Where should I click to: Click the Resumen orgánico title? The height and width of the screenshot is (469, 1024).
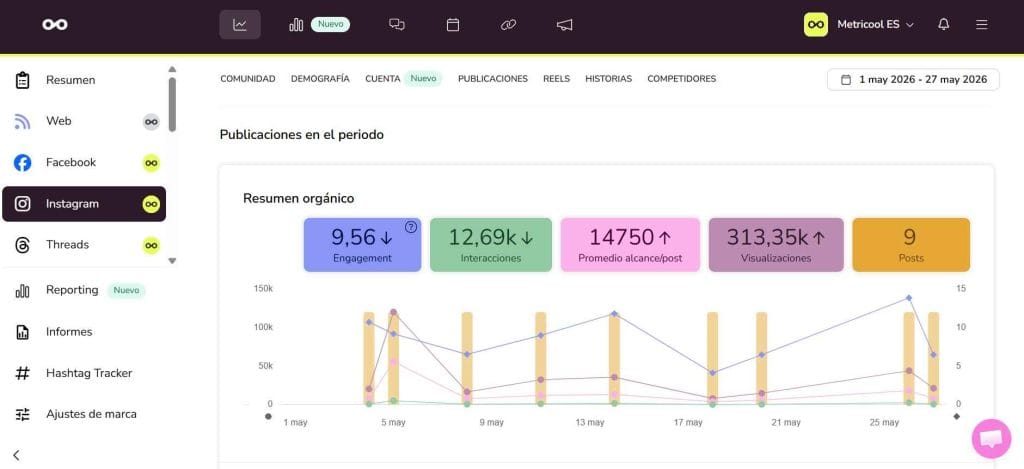tap(298, 198)
